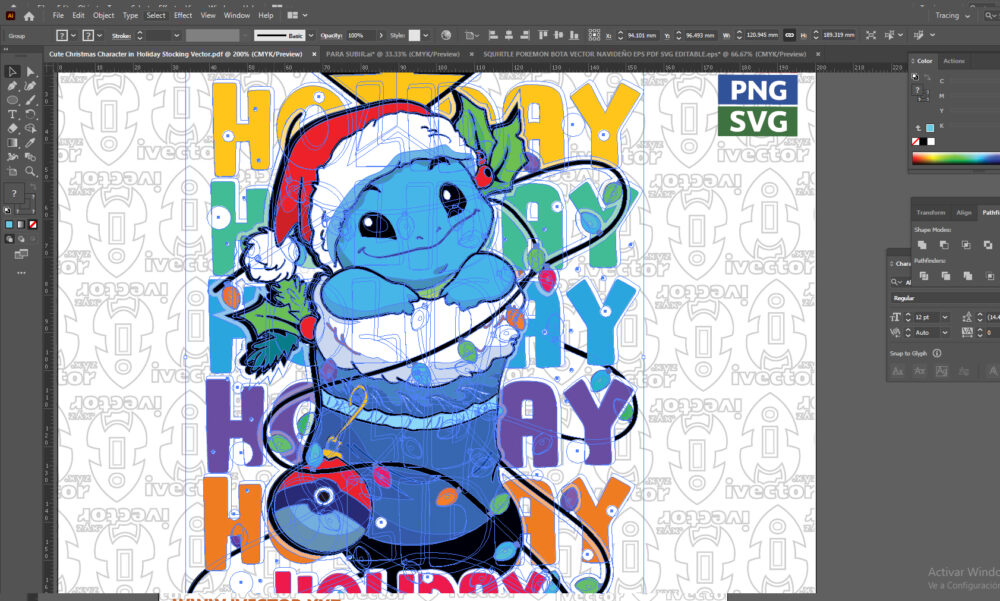1000x601 pixels.
Task: Open Fill color dropdown in control bar
Action: pyautogui.click(x=73, y=36)
